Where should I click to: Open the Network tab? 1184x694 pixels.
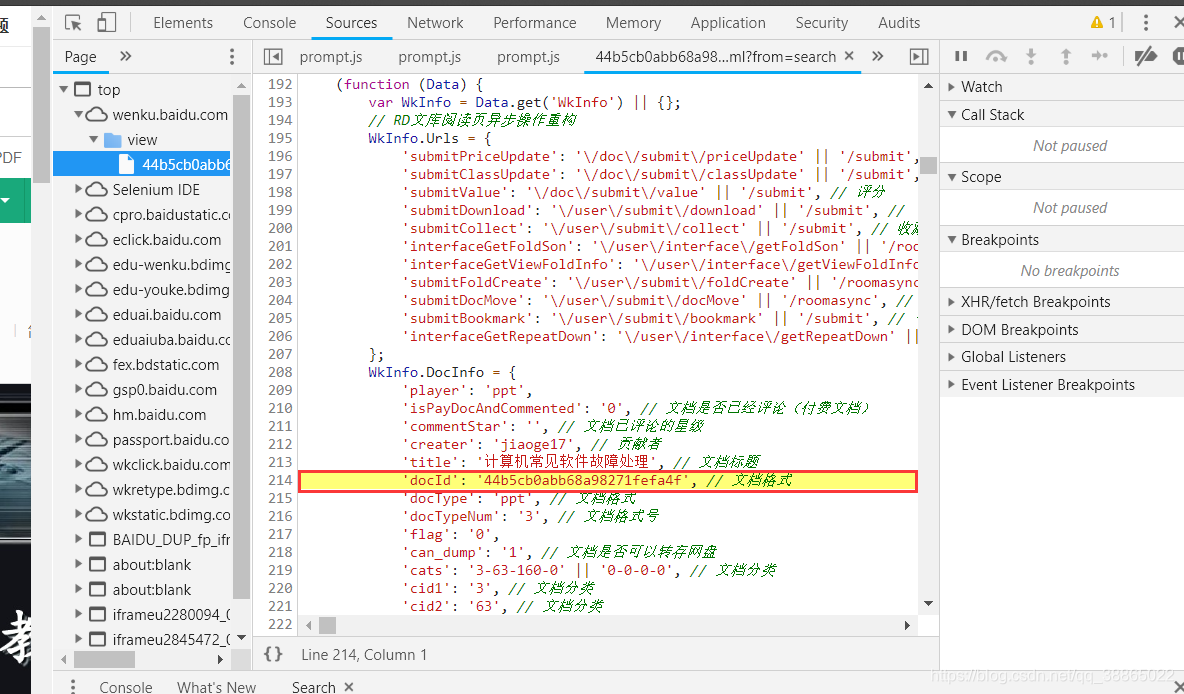pos(435,23)
